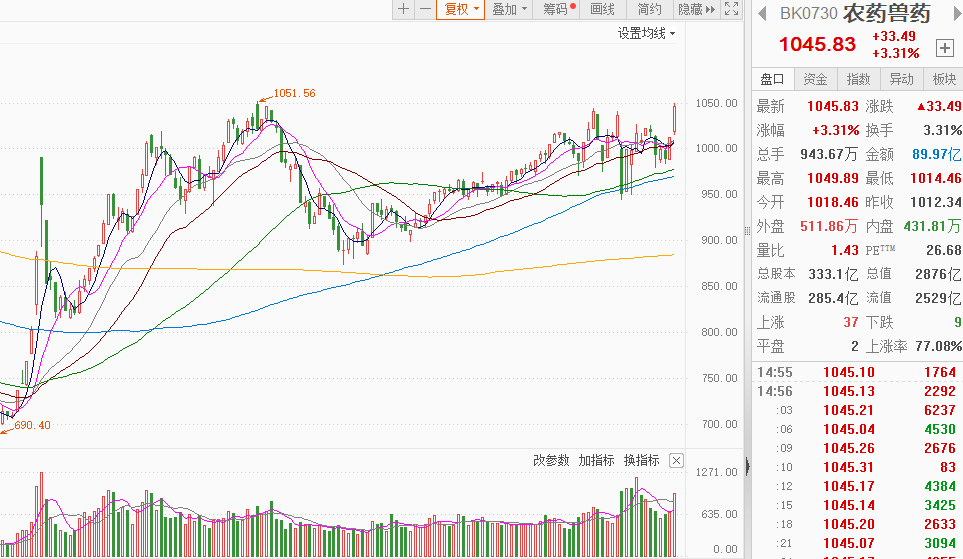Open the 复权 dropdown
This screenshot has width=963, height=559.
461,9
